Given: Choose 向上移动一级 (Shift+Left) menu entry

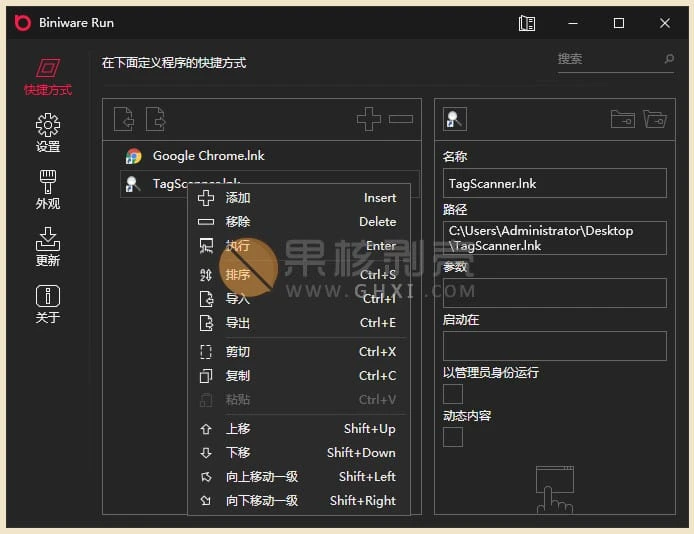Looking at the screenshot, I should click(x=299, y=476).
